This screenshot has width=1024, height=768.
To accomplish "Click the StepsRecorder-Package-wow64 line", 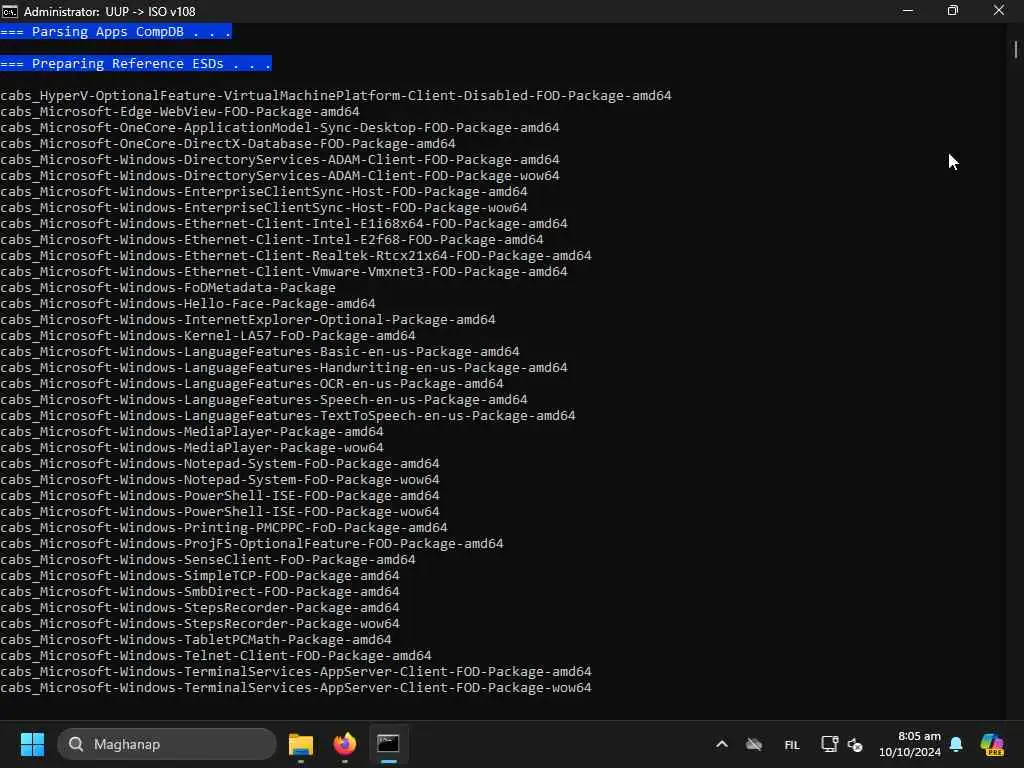I will click(200, 624).
